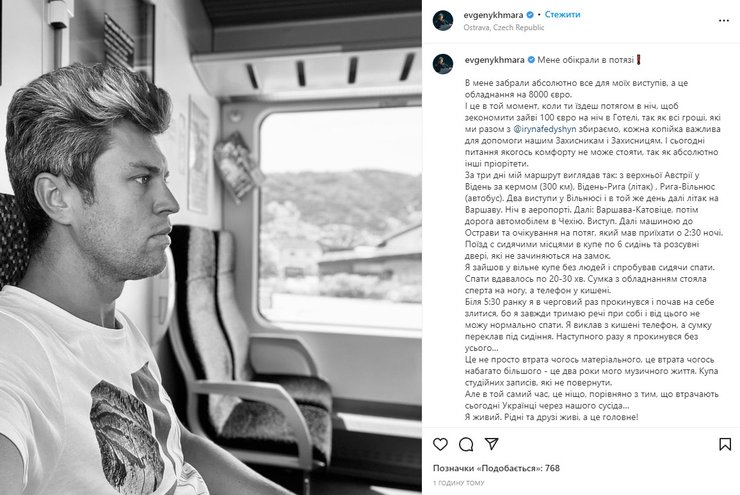This screenshot has height=495, width=740.
Task: Open the three-dot more options menu
Action: click(x=723, y=21)
